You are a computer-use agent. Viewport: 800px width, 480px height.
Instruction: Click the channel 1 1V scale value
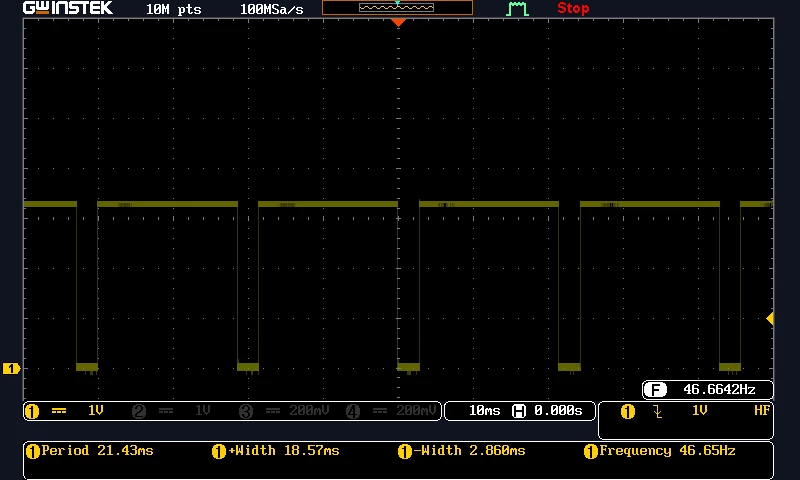95,411
